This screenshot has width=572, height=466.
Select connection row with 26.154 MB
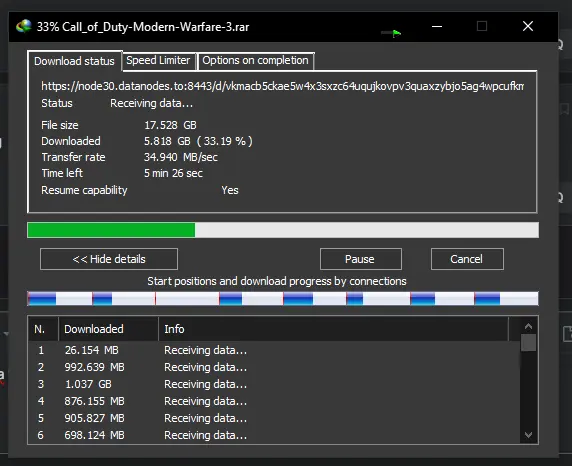(274, 350)
